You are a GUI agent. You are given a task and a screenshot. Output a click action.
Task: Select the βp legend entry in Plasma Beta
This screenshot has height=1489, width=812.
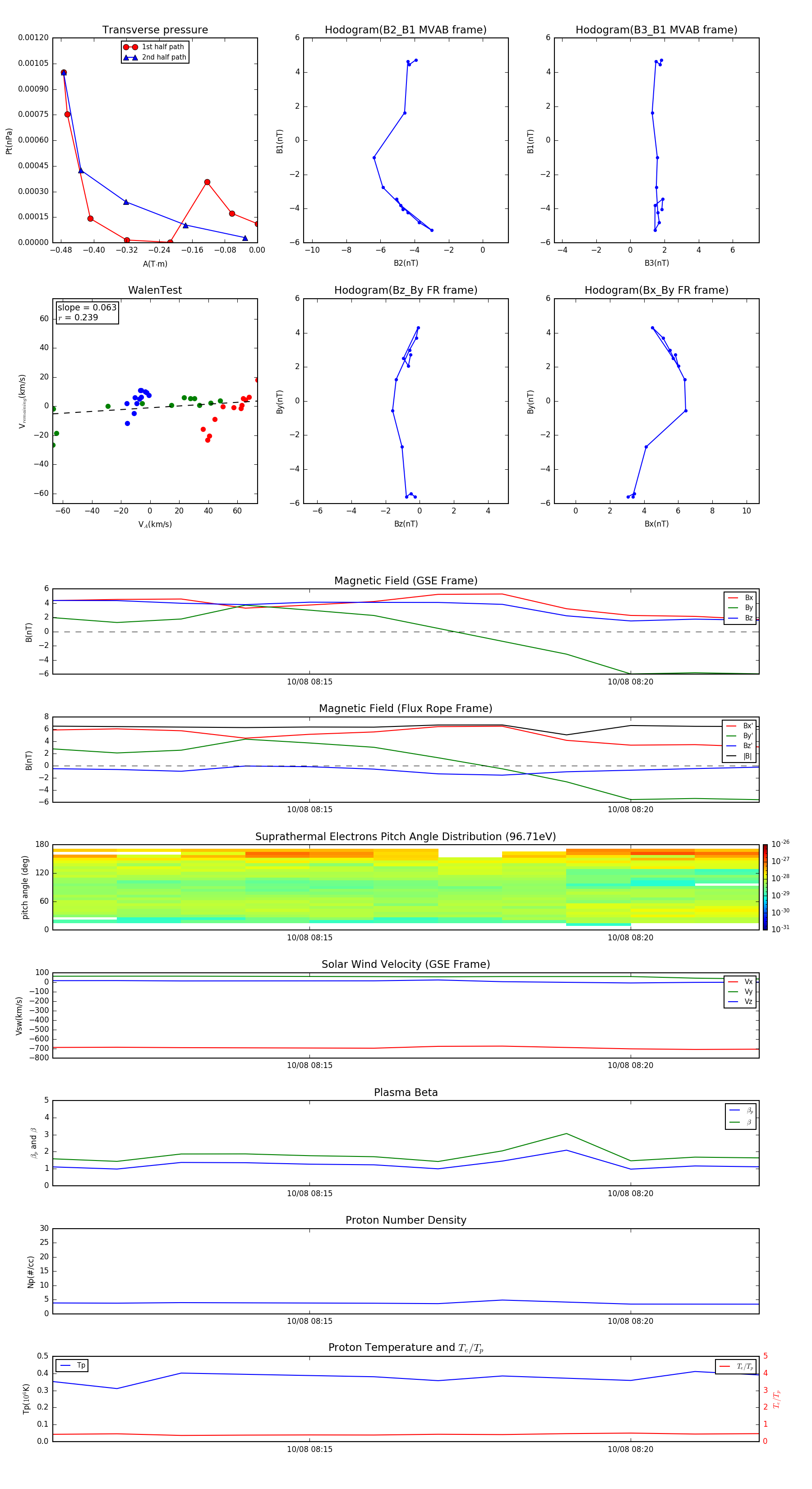[x=741, y=1110]
